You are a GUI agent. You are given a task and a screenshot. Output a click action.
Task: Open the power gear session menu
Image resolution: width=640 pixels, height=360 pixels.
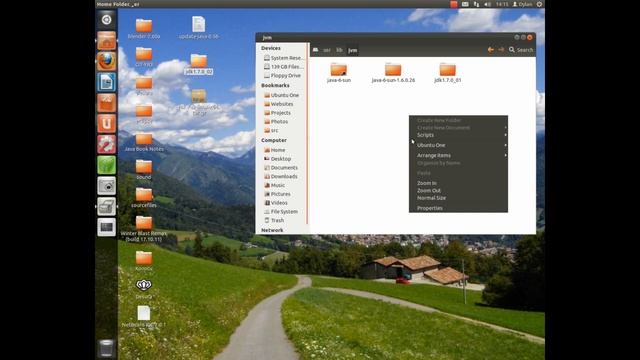pyautogui.click(x=539, y=4)
